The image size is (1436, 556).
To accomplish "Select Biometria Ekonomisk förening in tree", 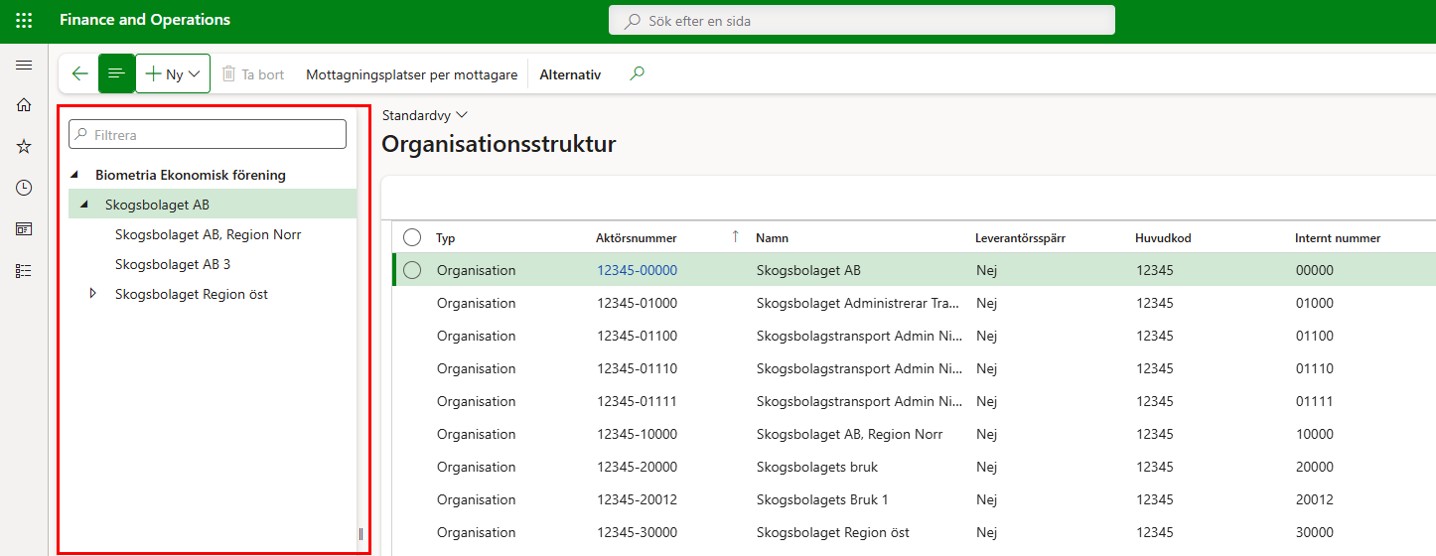I will (x=190, y=175).
